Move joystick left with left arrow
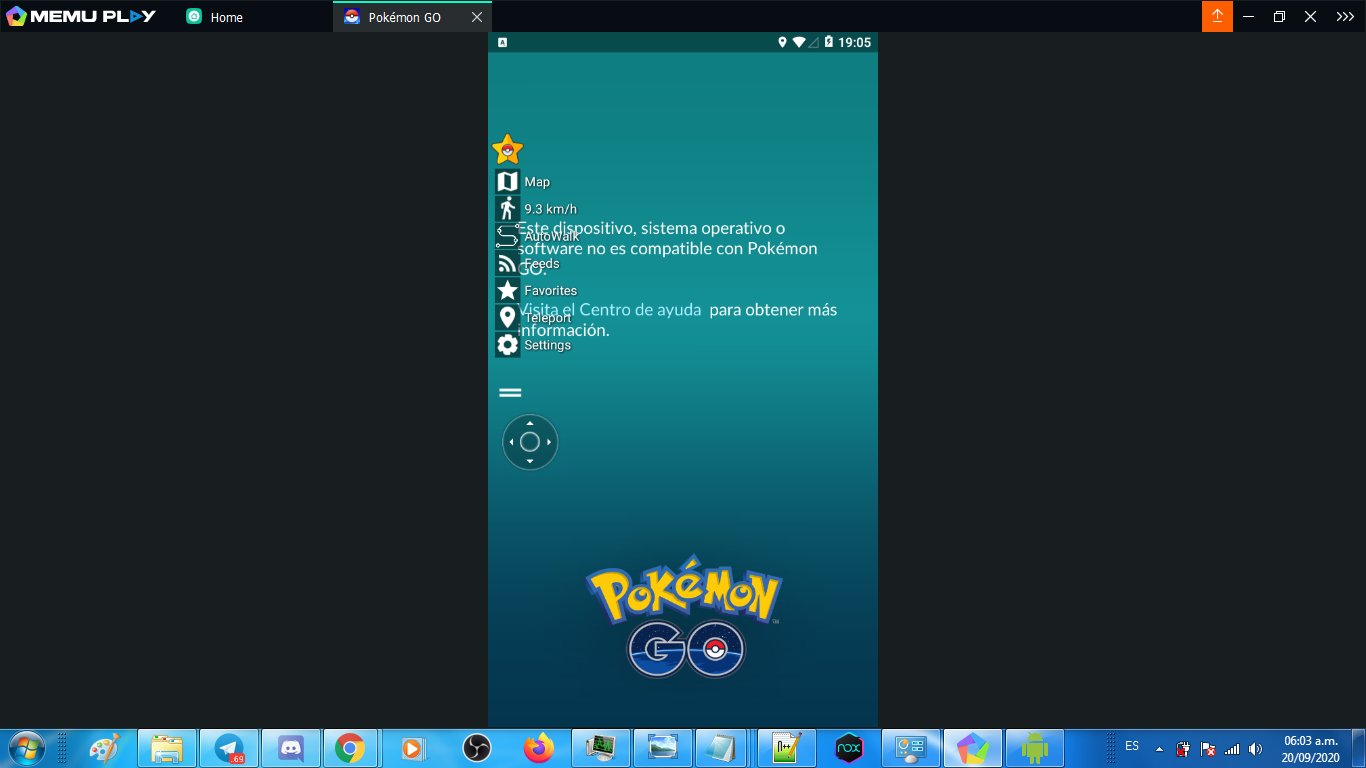 click(511, 442)
